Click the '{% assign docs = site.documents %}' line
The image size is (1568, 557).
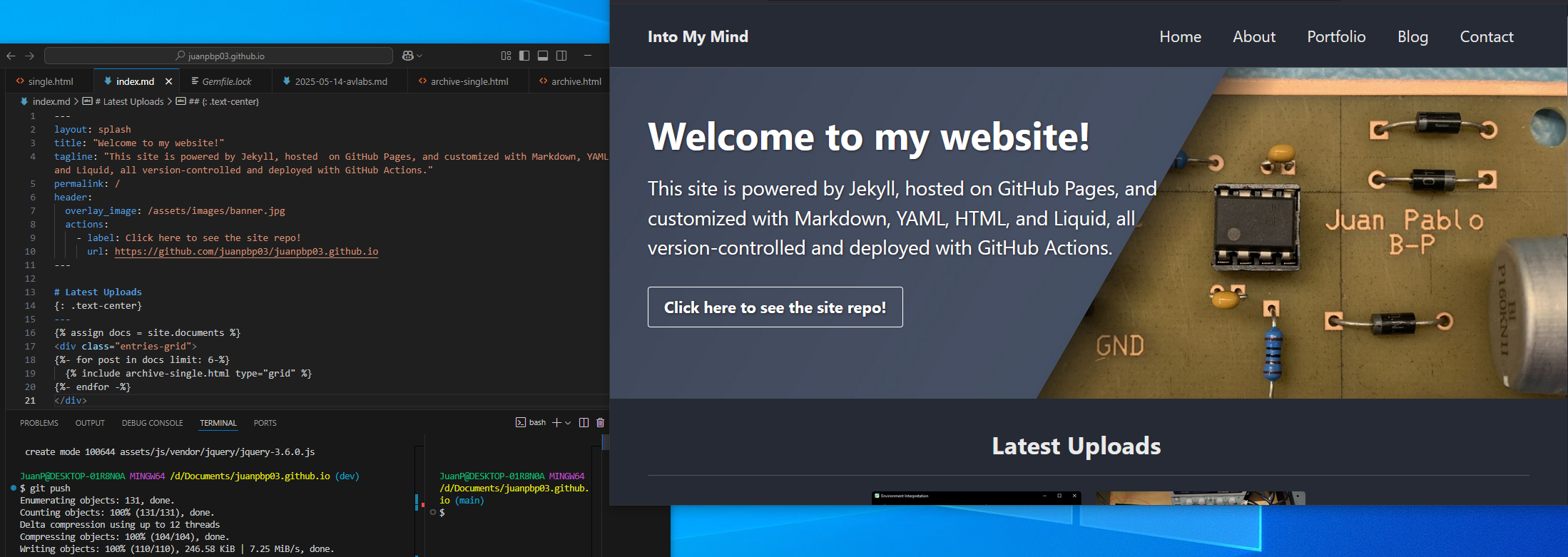click(148, 333)
